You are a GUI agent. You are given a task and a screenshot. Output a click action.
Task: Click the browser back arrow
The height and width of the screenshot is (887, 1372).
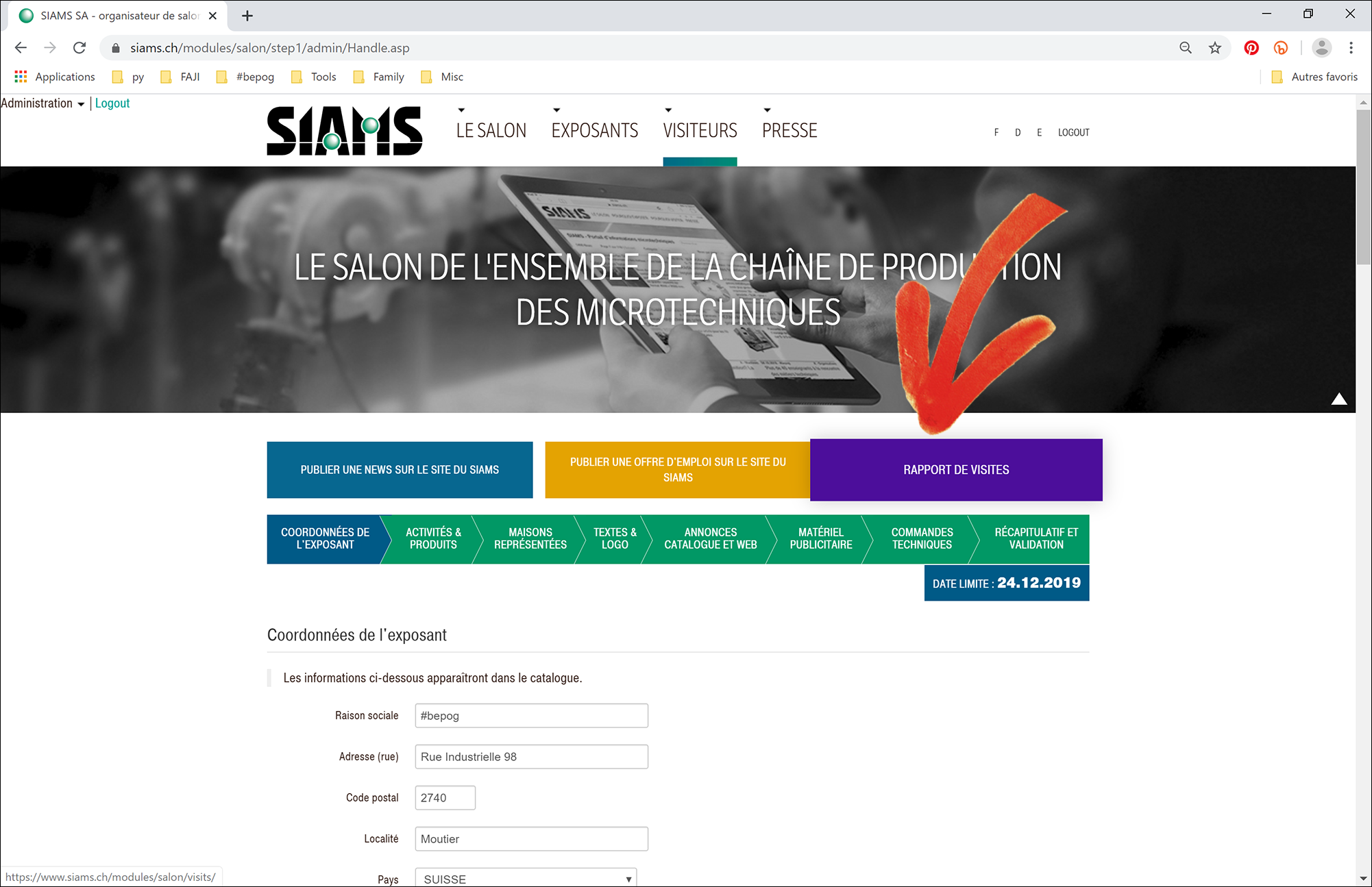point(21,48)
